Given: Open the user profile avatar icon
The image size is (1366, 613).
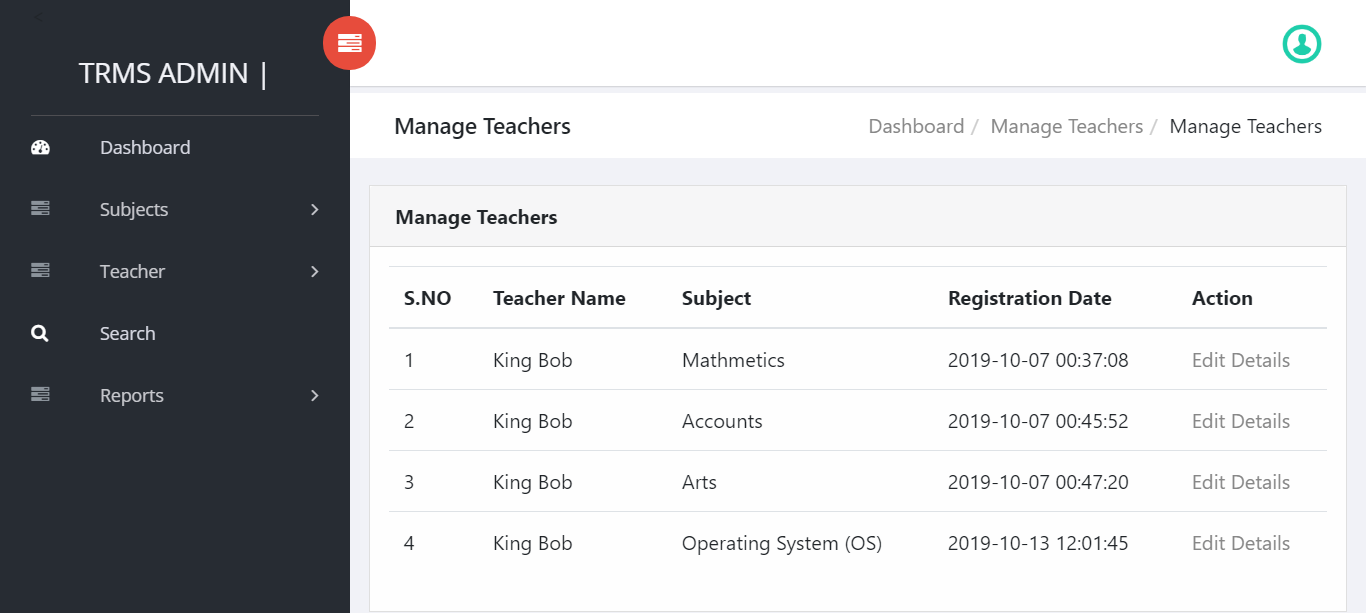Looking at the screenshot, I should point(1302,43).
